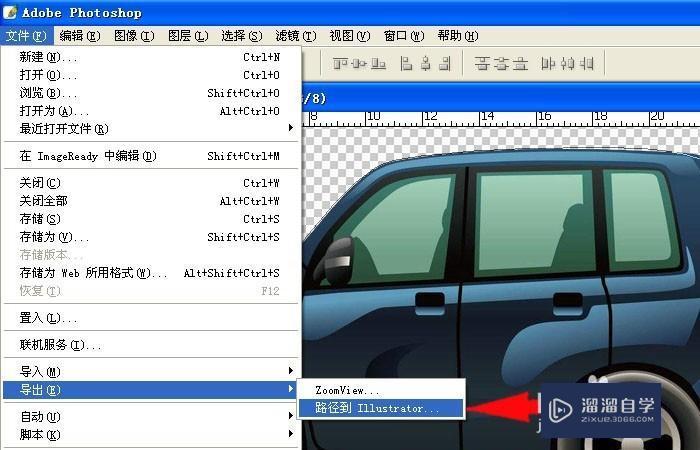
Task: Click the Distribute top edges icon
Action: [482, 64]
